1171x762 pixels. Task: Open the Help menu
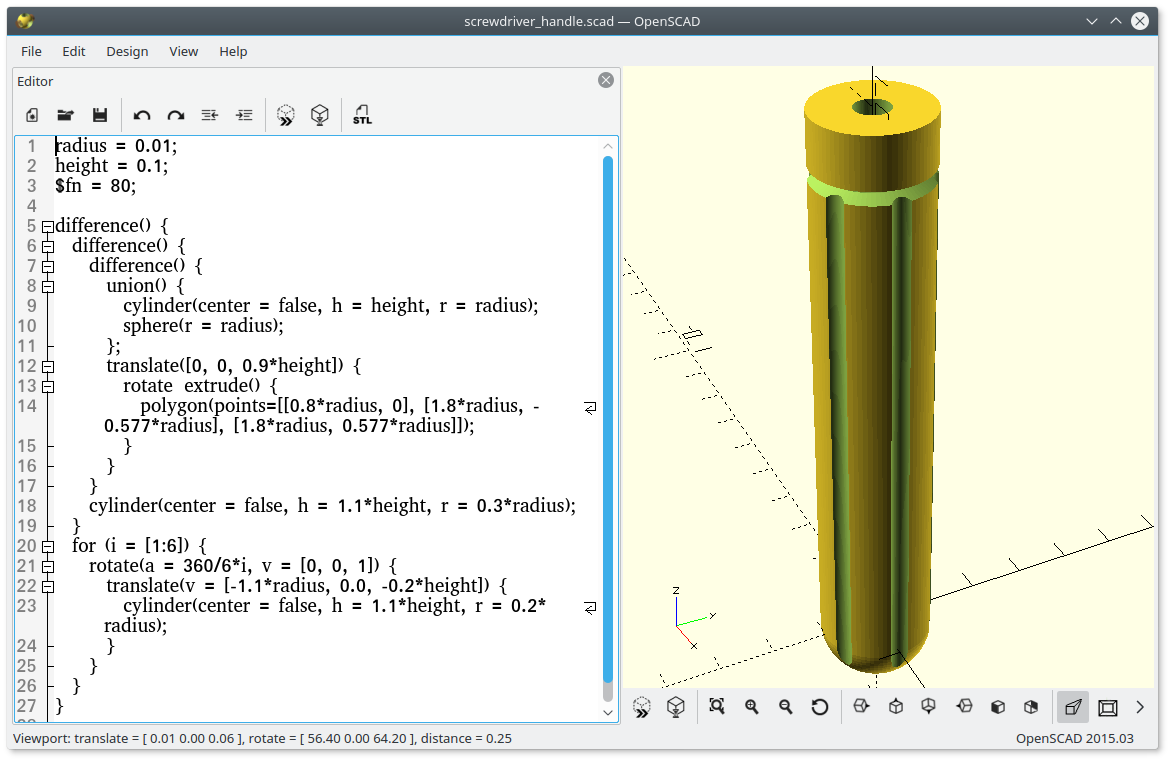click(233, 52)
